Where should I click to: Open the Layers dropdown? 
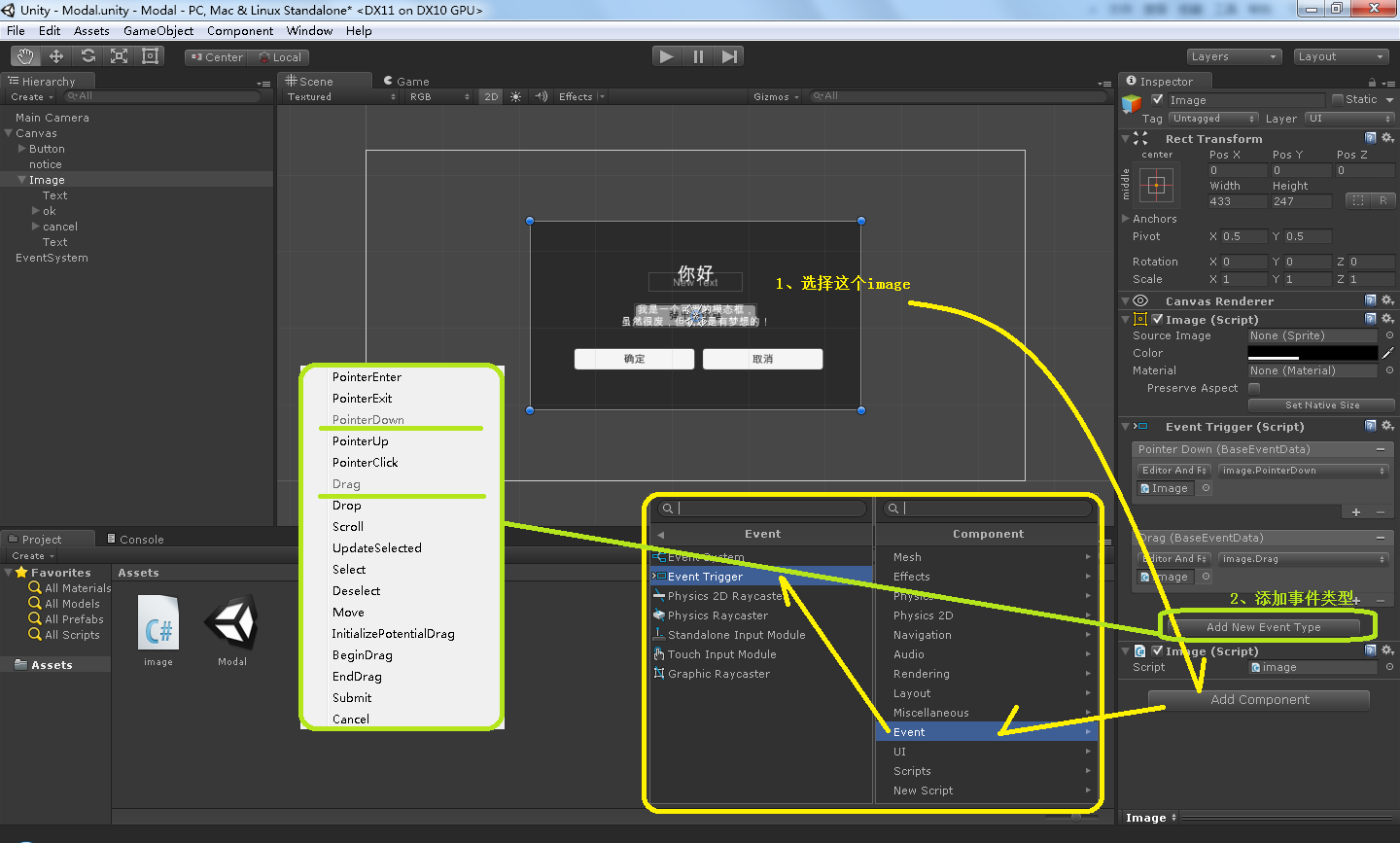click(x=1234, y=56)
